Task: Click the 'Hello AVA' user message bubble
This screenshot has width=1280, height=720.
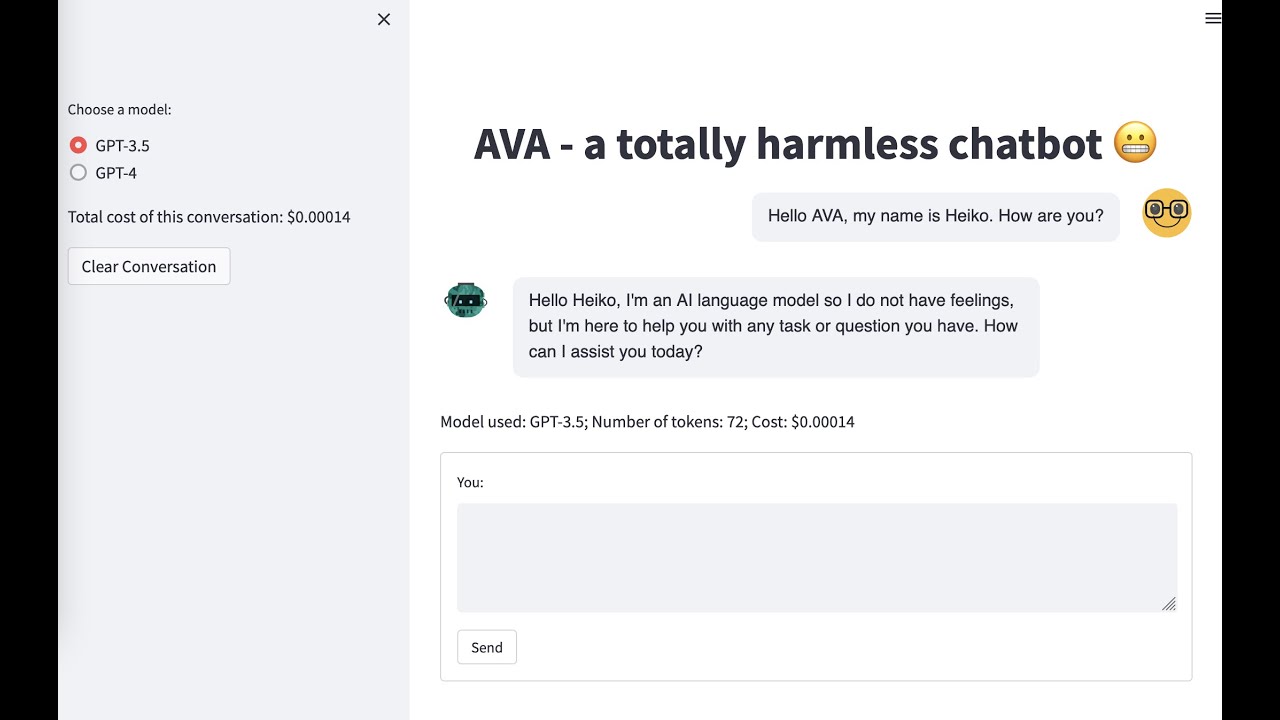Action: 935,216
